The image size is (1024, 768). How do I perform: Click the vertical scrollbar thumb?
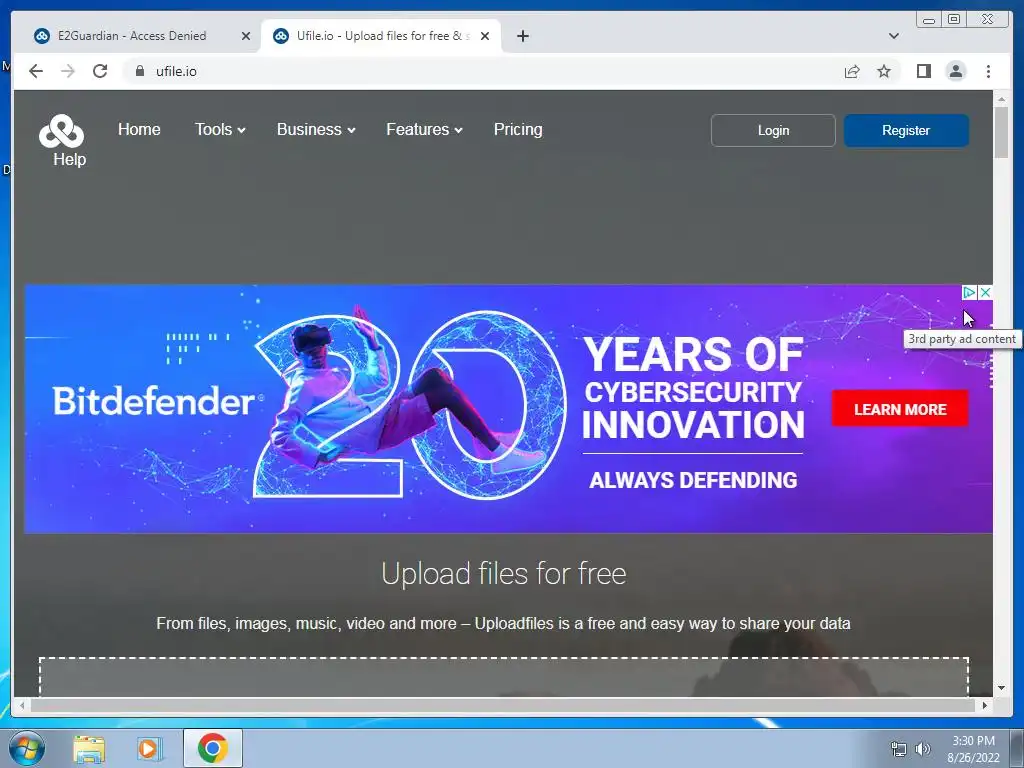(1001, 131)
